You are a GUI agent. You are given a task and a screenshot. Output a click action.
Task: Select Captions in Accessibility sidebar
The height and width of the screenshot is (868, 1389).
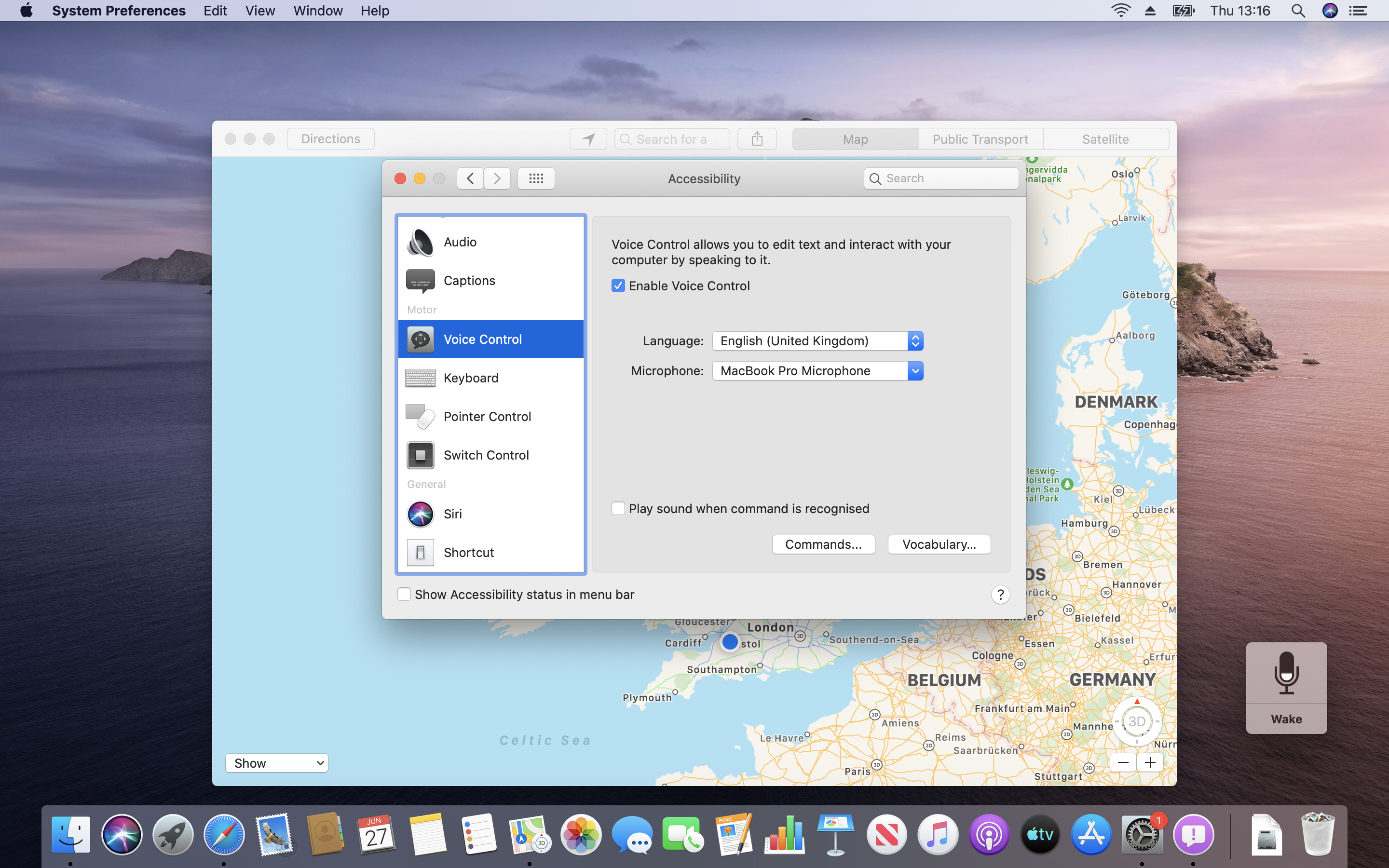tap(491, 281)
